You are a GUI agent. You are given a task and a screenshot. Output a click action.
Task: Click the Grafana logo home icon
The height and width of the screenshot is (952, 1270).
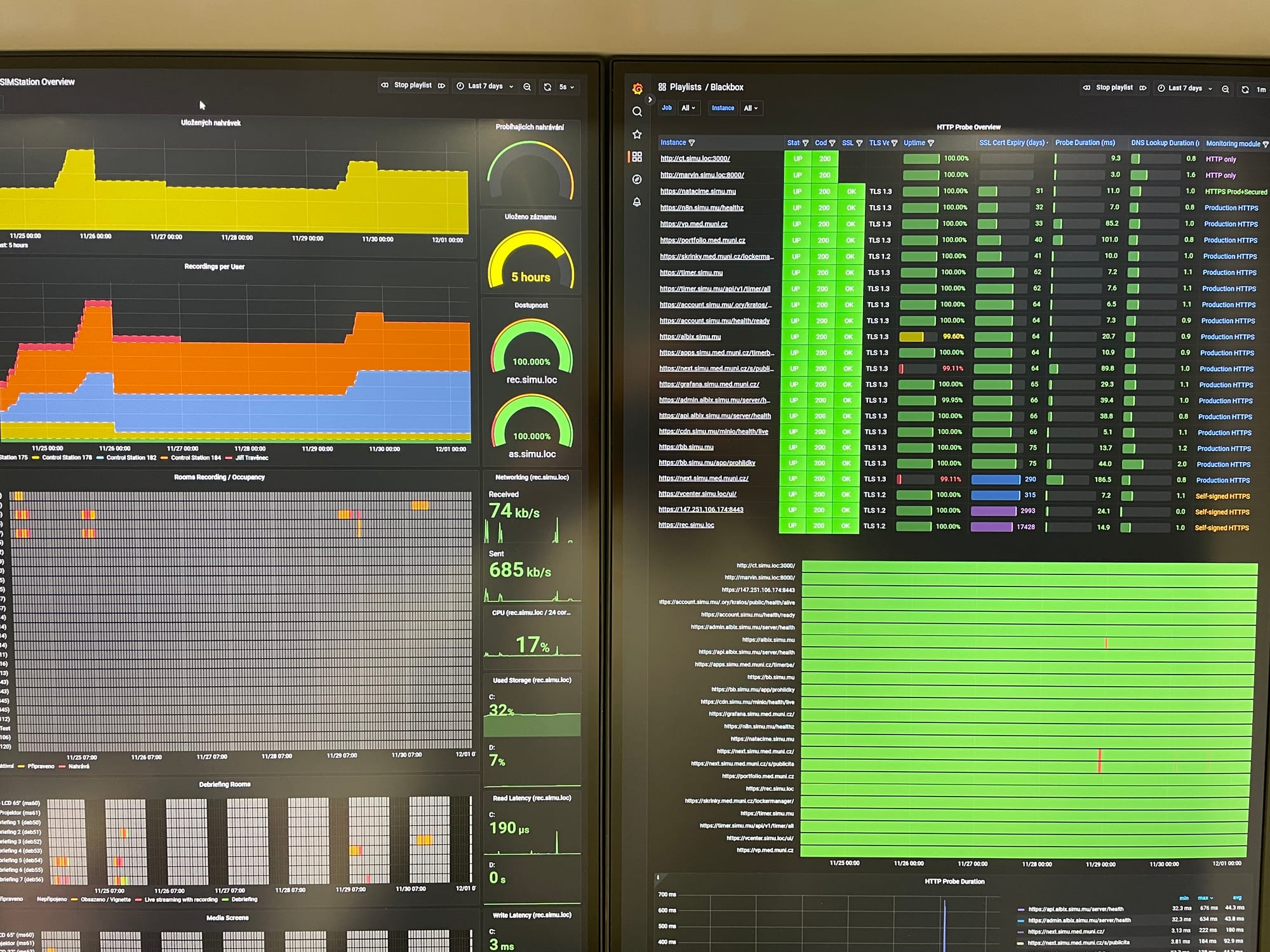coord(638,89)
